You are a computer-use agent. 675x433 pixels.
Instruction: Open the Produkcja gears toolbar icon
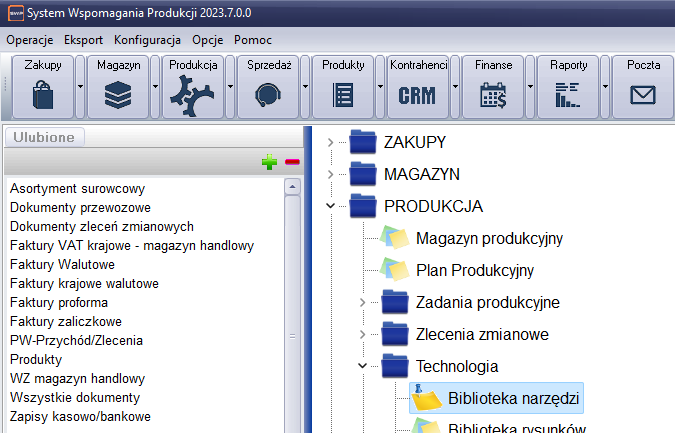tap(192, 95)
